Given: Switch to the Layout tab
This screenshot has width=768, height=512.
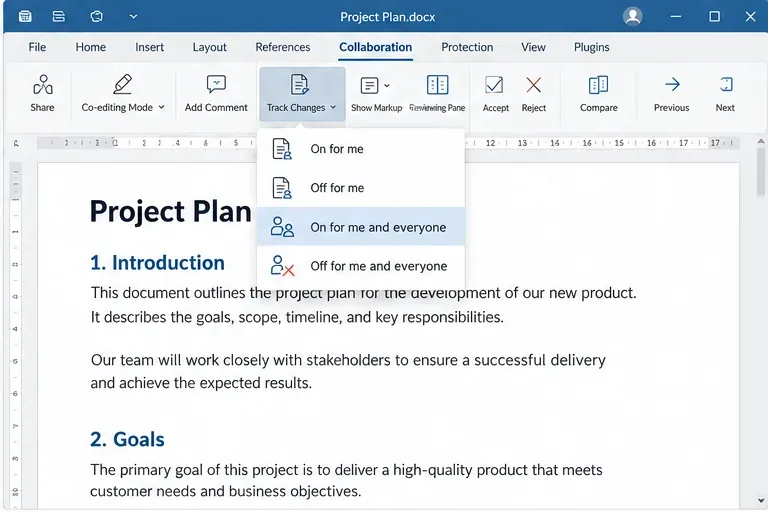Looking at the screenshot, I should [x=209, y=47].
